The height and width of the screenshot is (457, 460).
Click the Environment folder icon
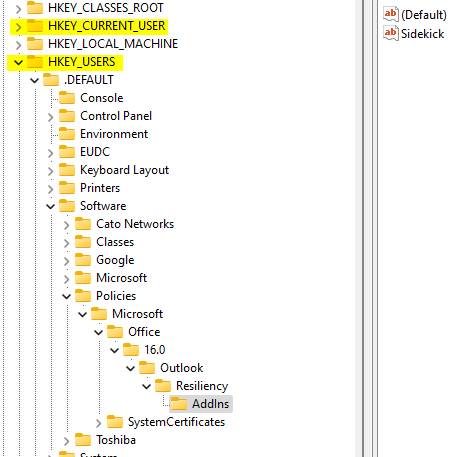tap(67, 133)
